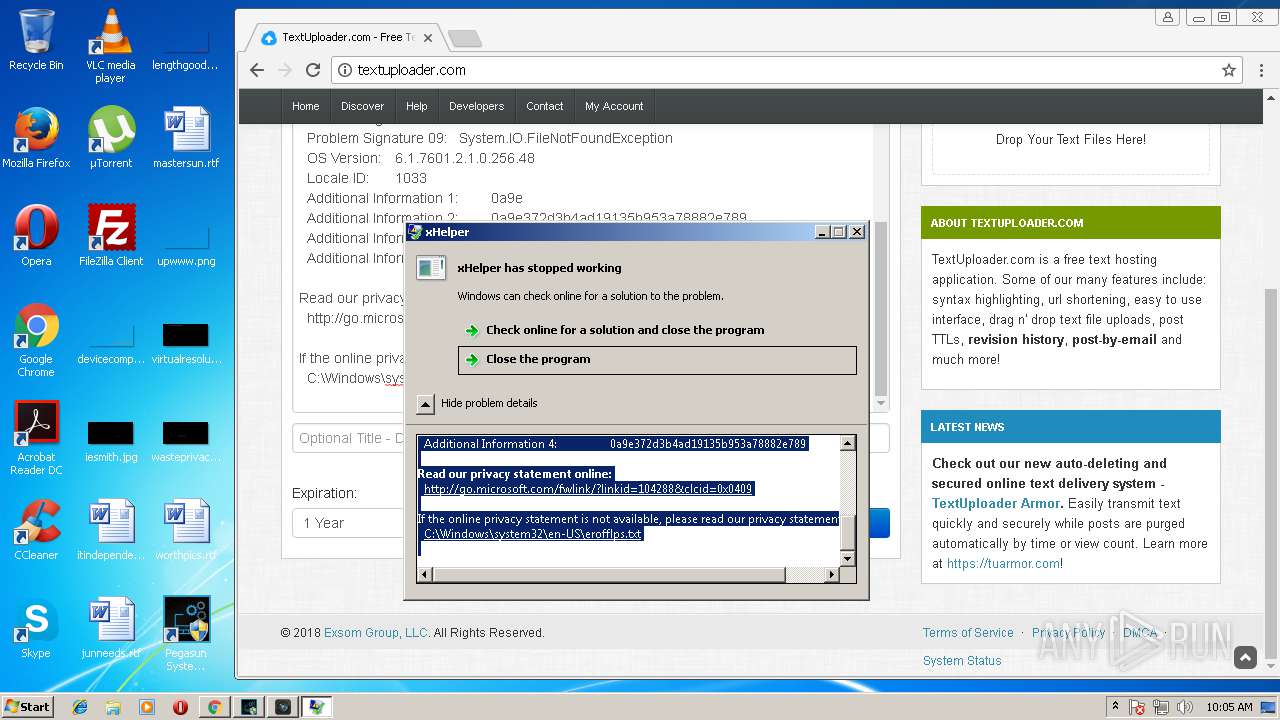Open the Privacy Policy link
Viewport: 1280px width, 720px height.
pos(1068,633)
